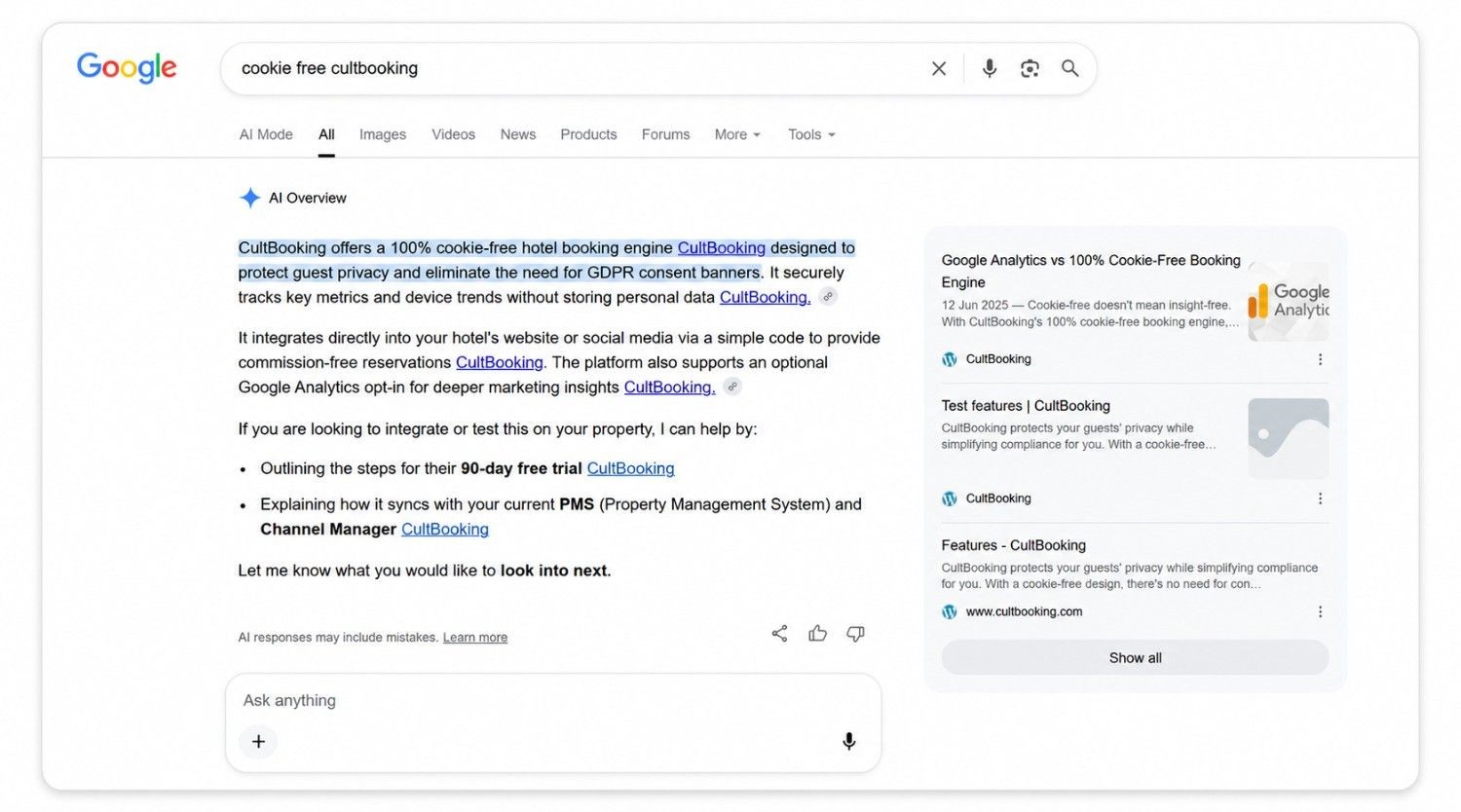Start voice search via microphone in search bar
This screenshot has width=1461, height=812.
[x=989, y=68]
